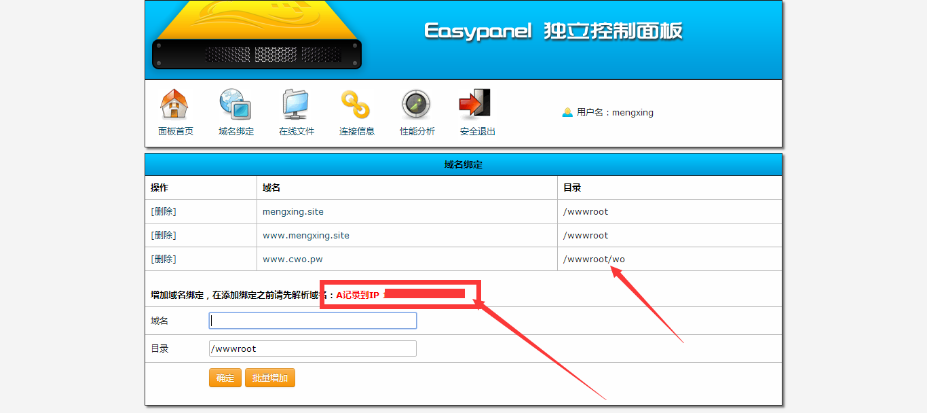Open the 面板首页 home icon
Viewport: 927px width, 413px height.
point(175,105)
